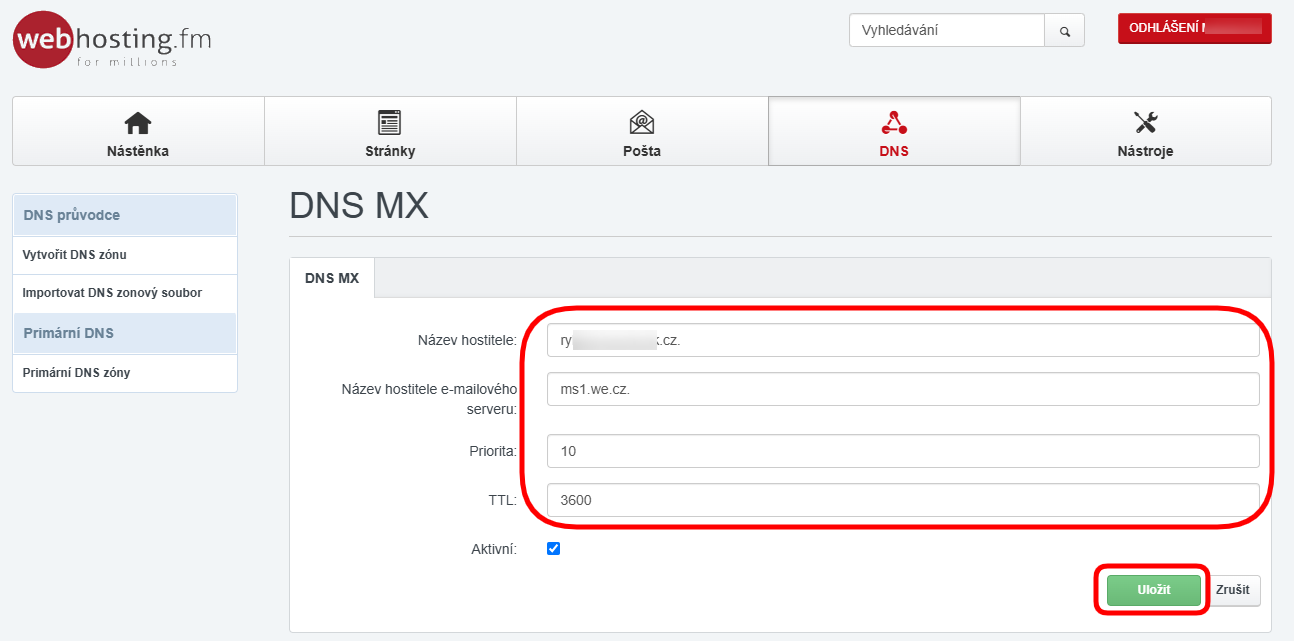Click the red Odhlášení logout button
This screenshot has height=641, width=1294.
tap(1194, 29)
